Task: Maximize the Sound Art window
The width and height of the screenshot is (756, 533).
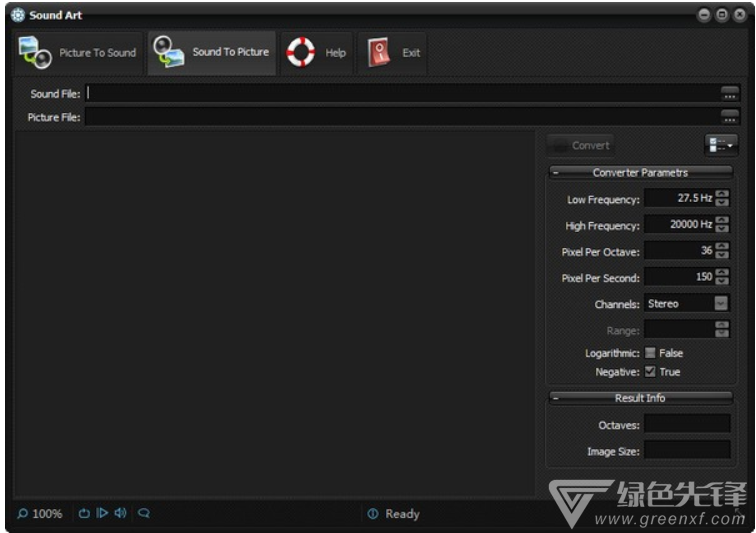Action: pyautogui.click(x=722, y=15)
